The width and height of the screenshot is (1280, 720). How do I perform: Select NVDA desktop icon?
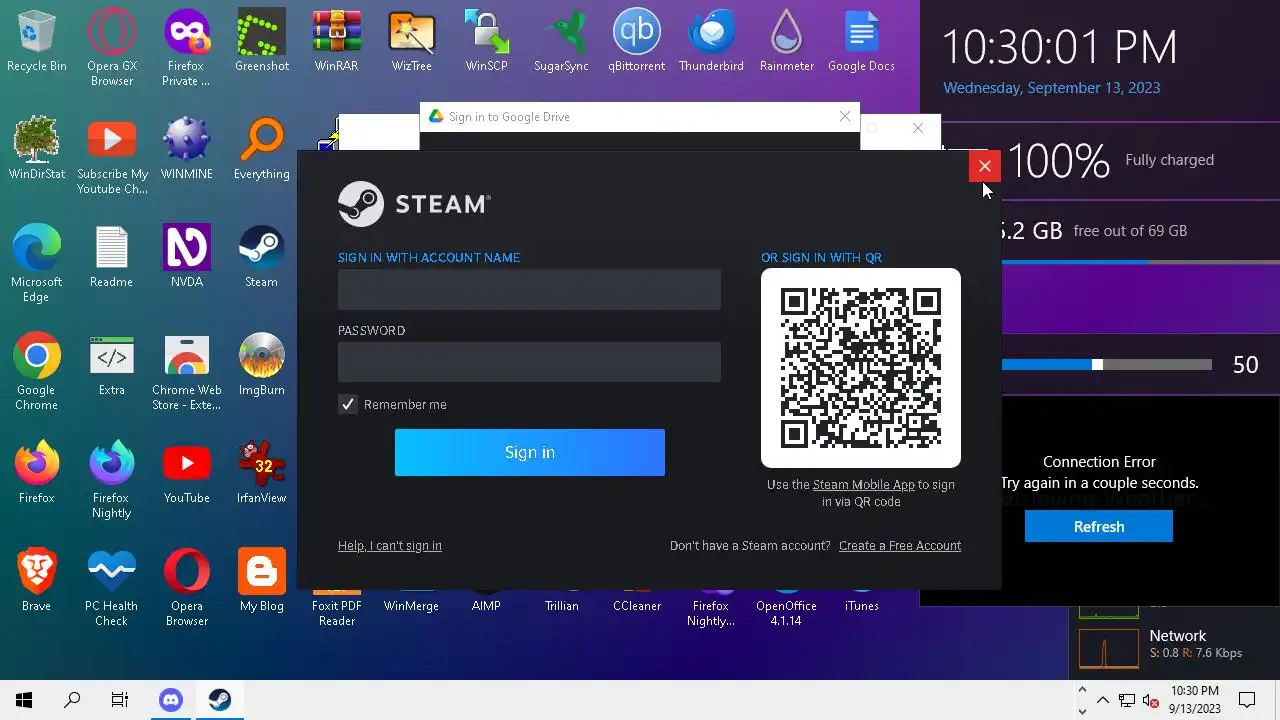click(x=186, y=258)
